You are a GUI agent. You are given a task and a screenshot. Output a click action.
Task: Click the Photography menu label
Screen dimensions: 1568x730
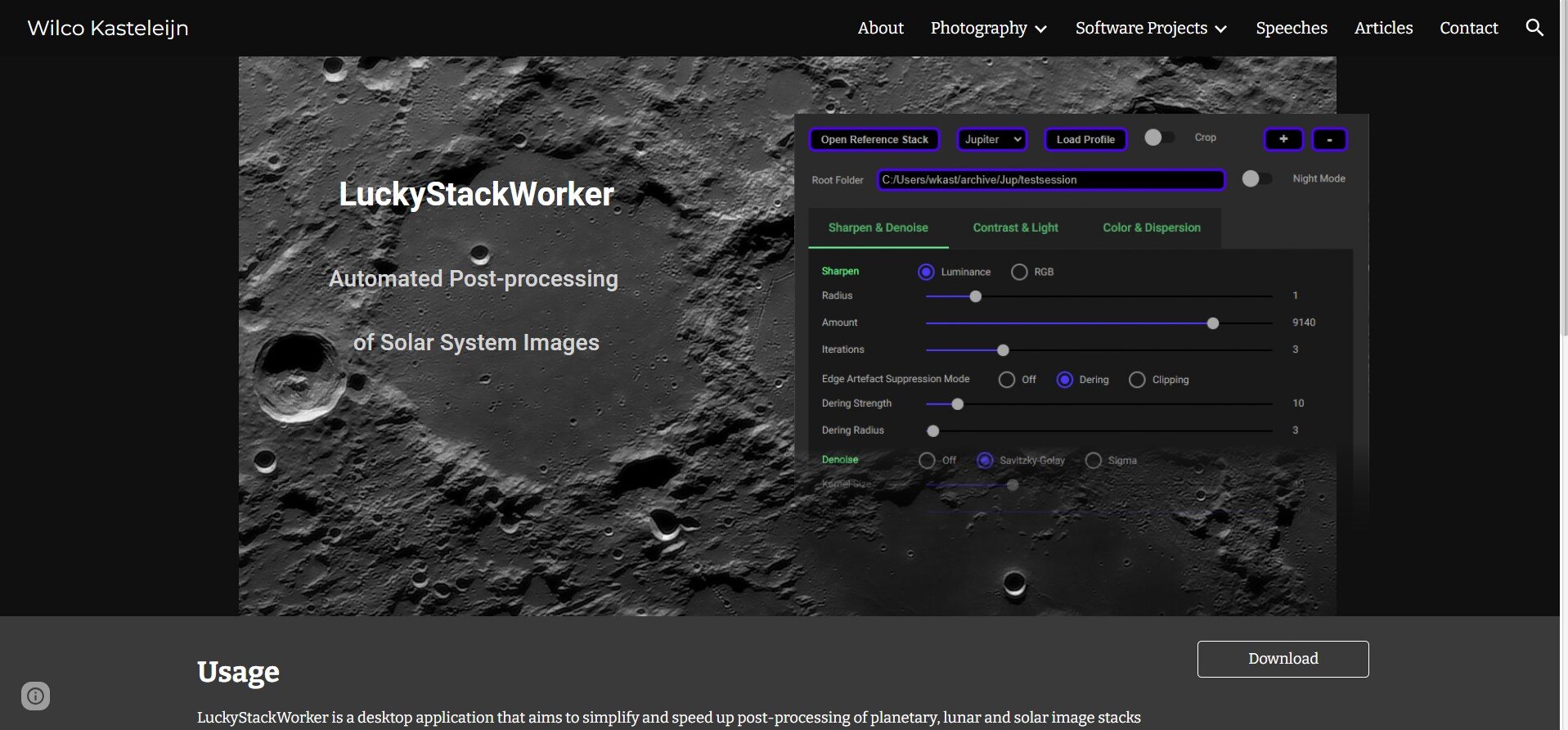(978, 28)
